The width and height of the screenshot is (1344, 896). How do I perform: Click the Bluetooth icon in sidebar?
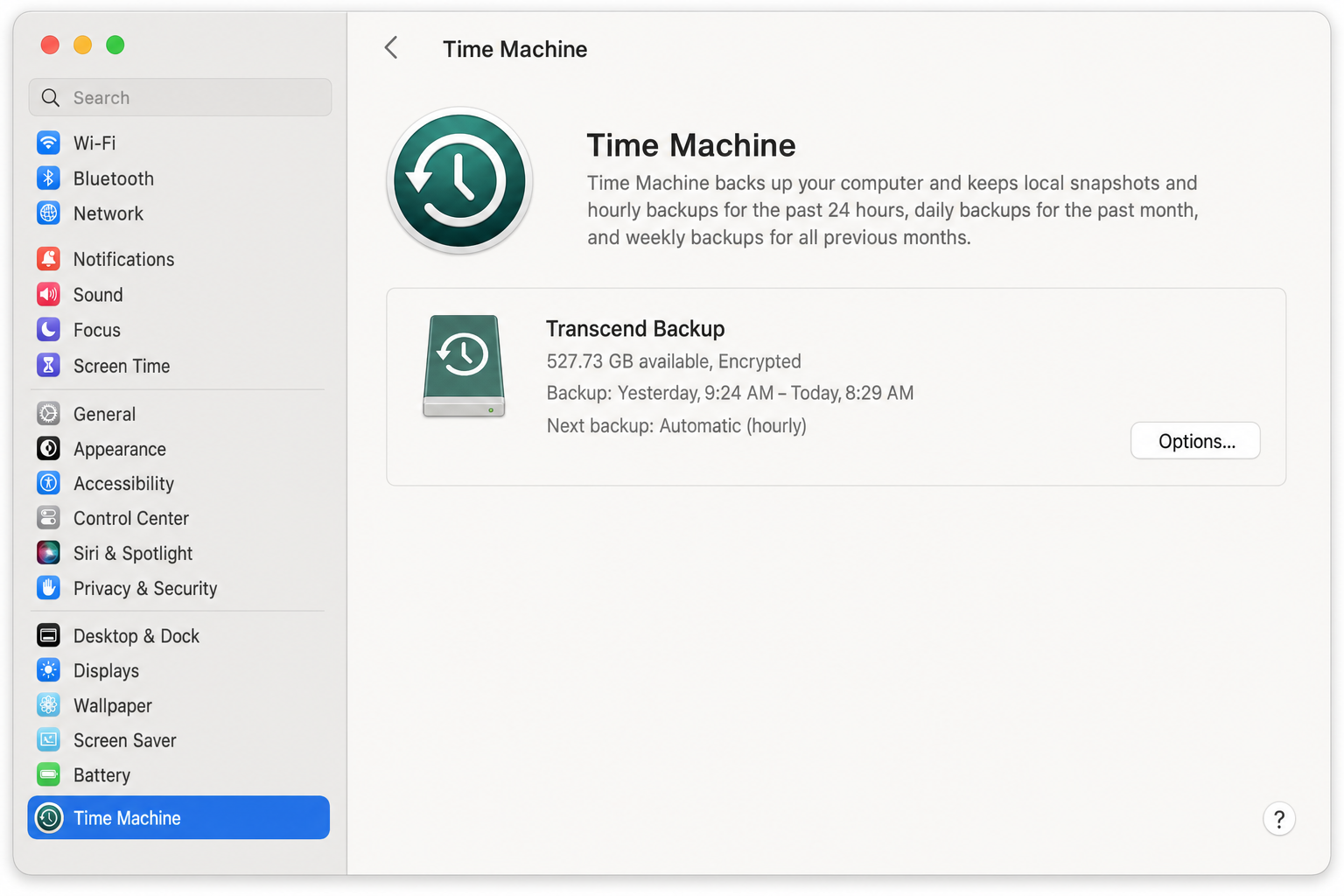click(49, 178)
